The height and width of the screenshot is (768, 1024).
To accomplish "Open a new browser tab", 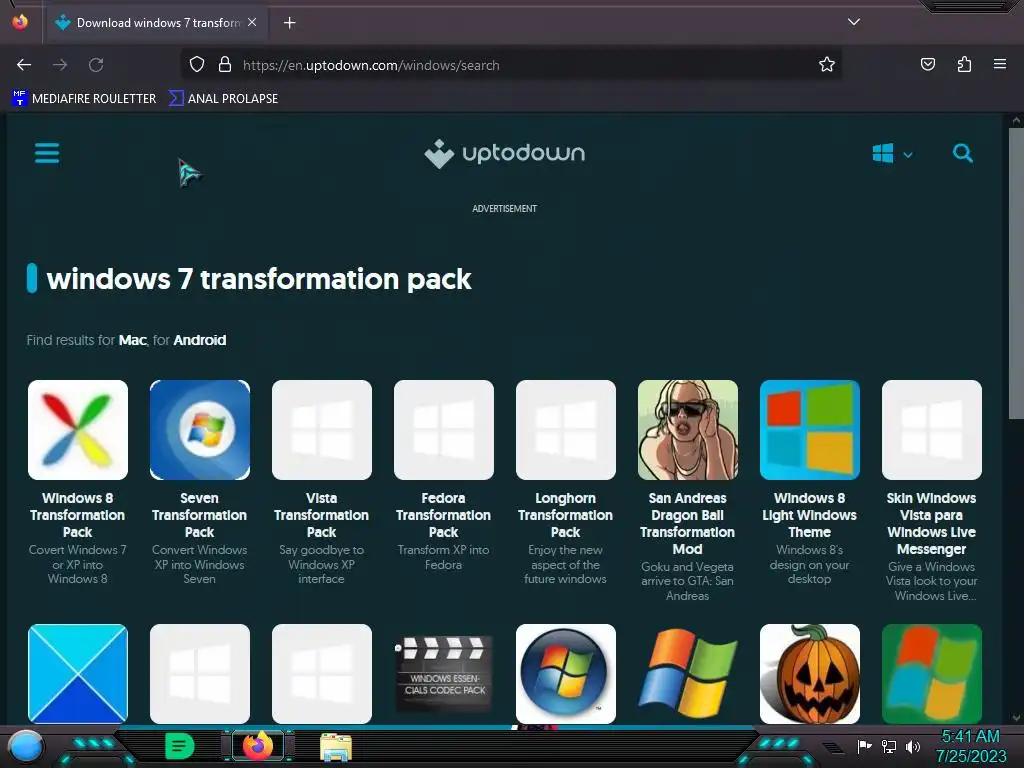I will click(289, 23).
